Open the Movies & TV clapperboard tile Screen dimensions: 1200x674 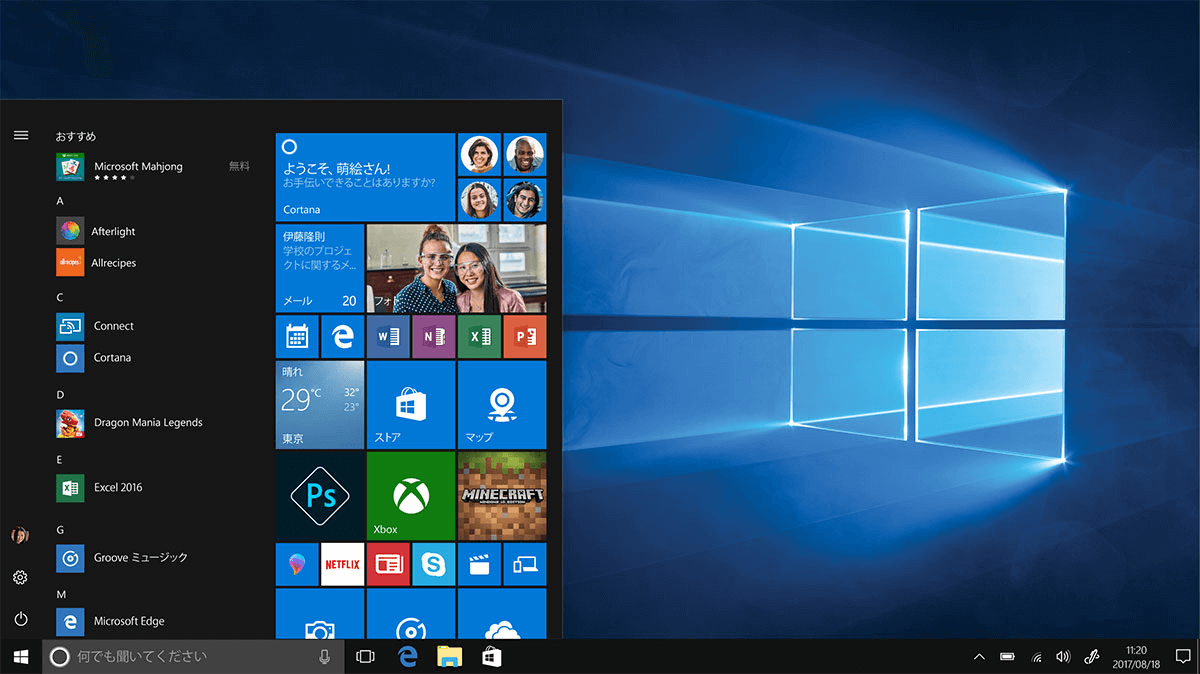point(479,565)
